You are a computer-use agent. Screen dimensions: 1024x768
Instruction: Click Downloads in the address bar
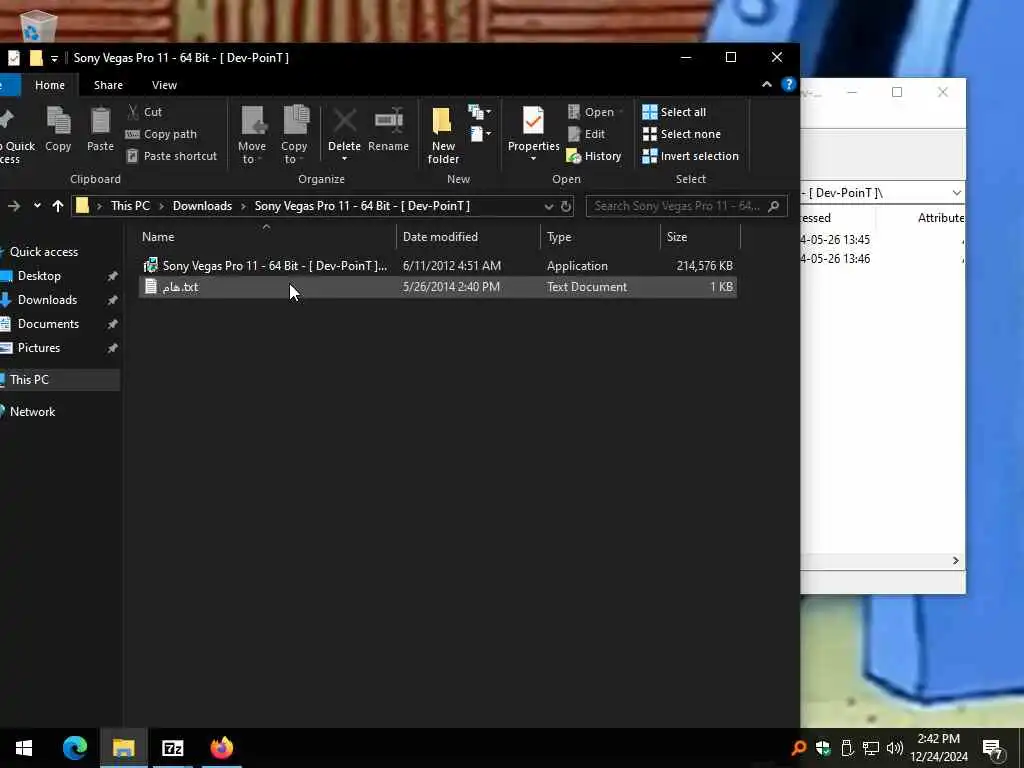click(x=202, y=206)
